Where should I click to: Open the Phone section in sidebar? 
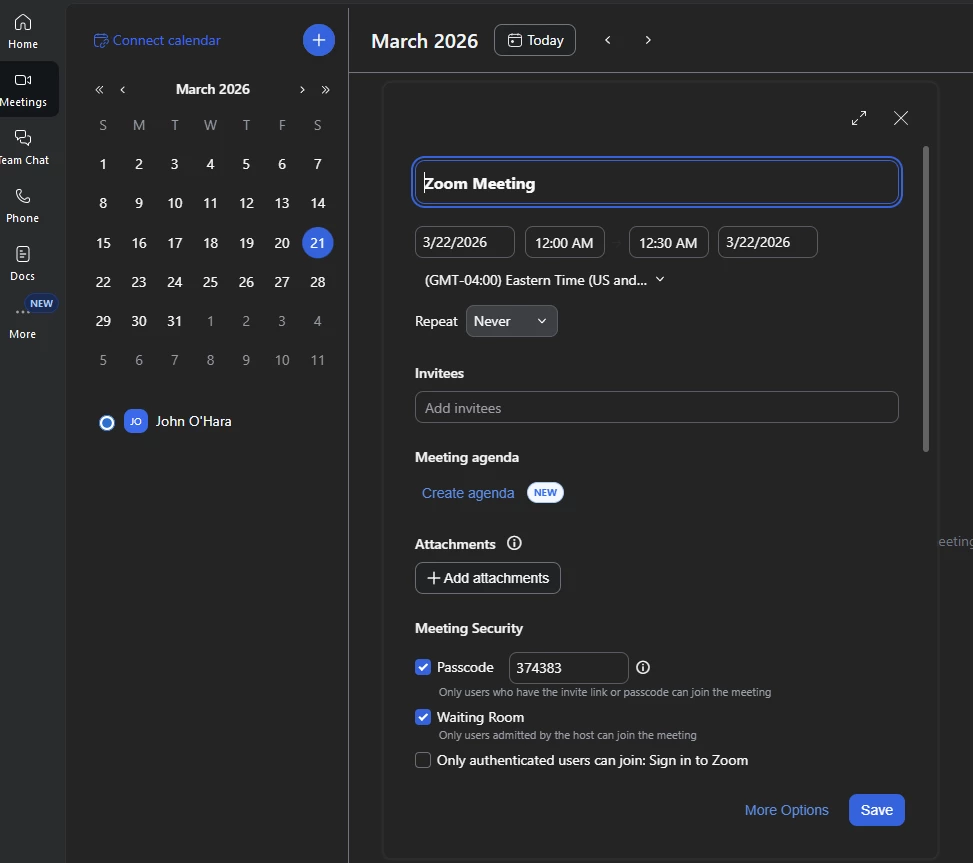23,206
